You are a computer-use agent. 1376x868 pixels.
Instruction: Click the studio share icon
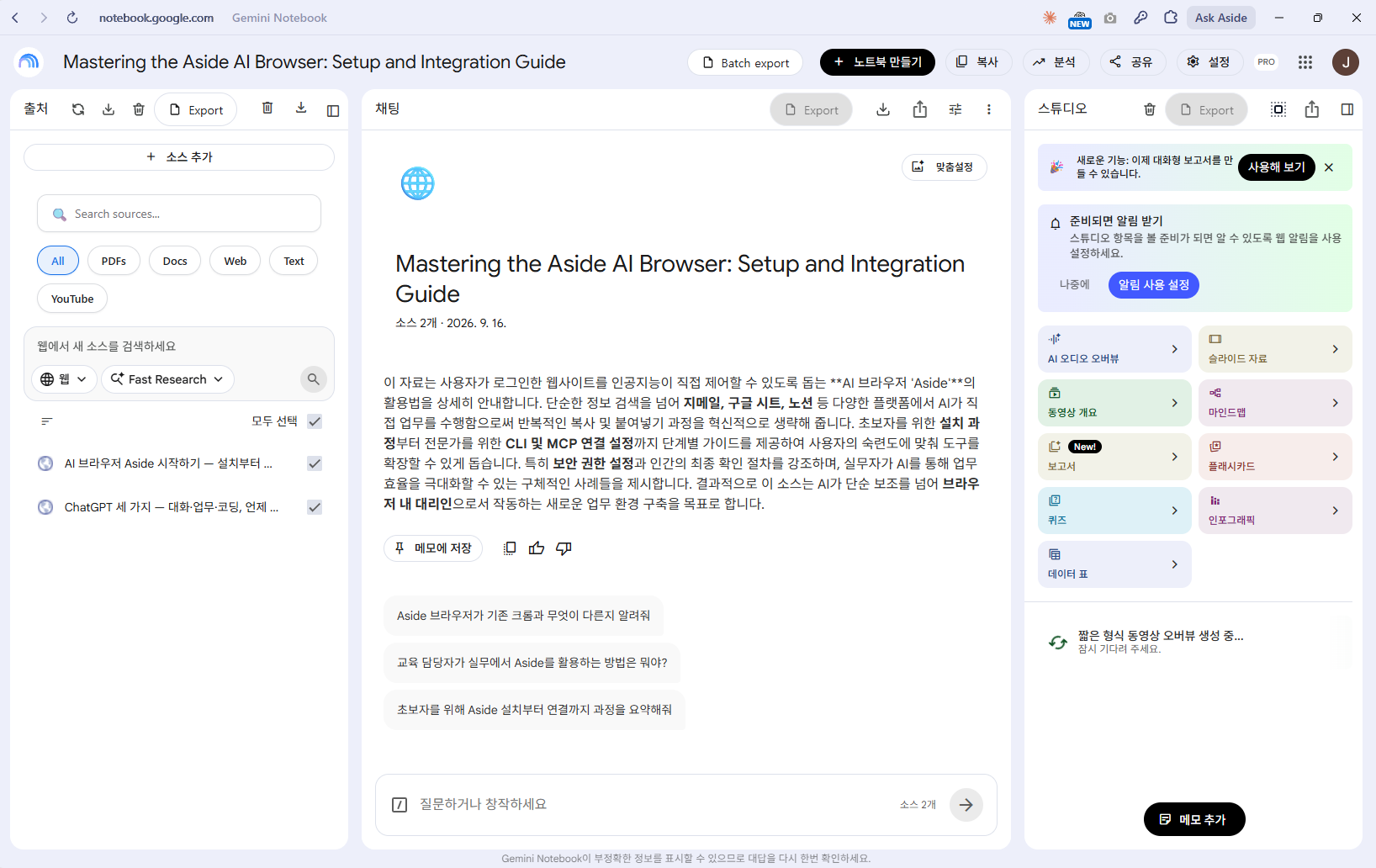point(1312,109)
